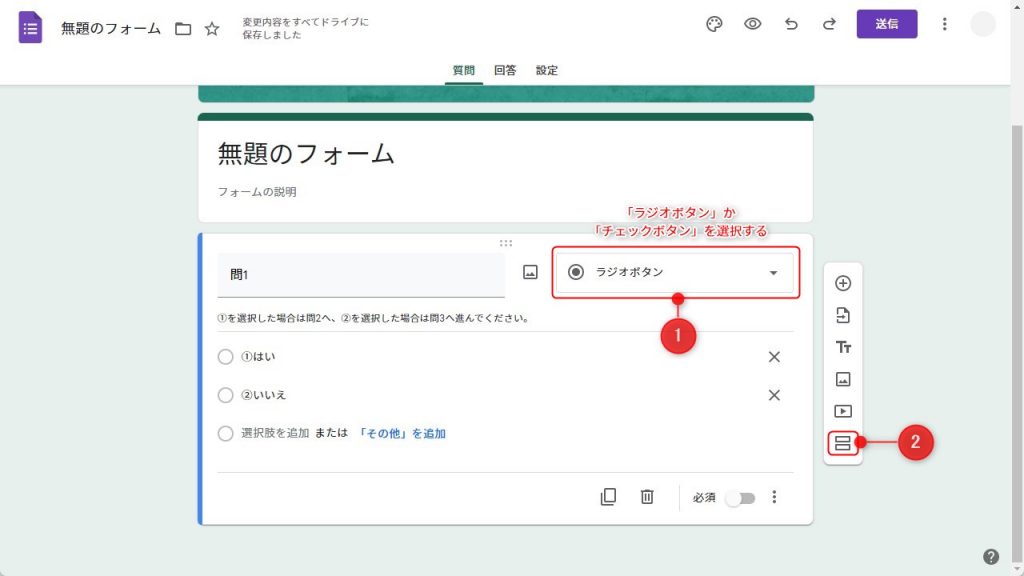Click the 変更内容をすべてドライブに保存しました status

click(x=305, y=28)
